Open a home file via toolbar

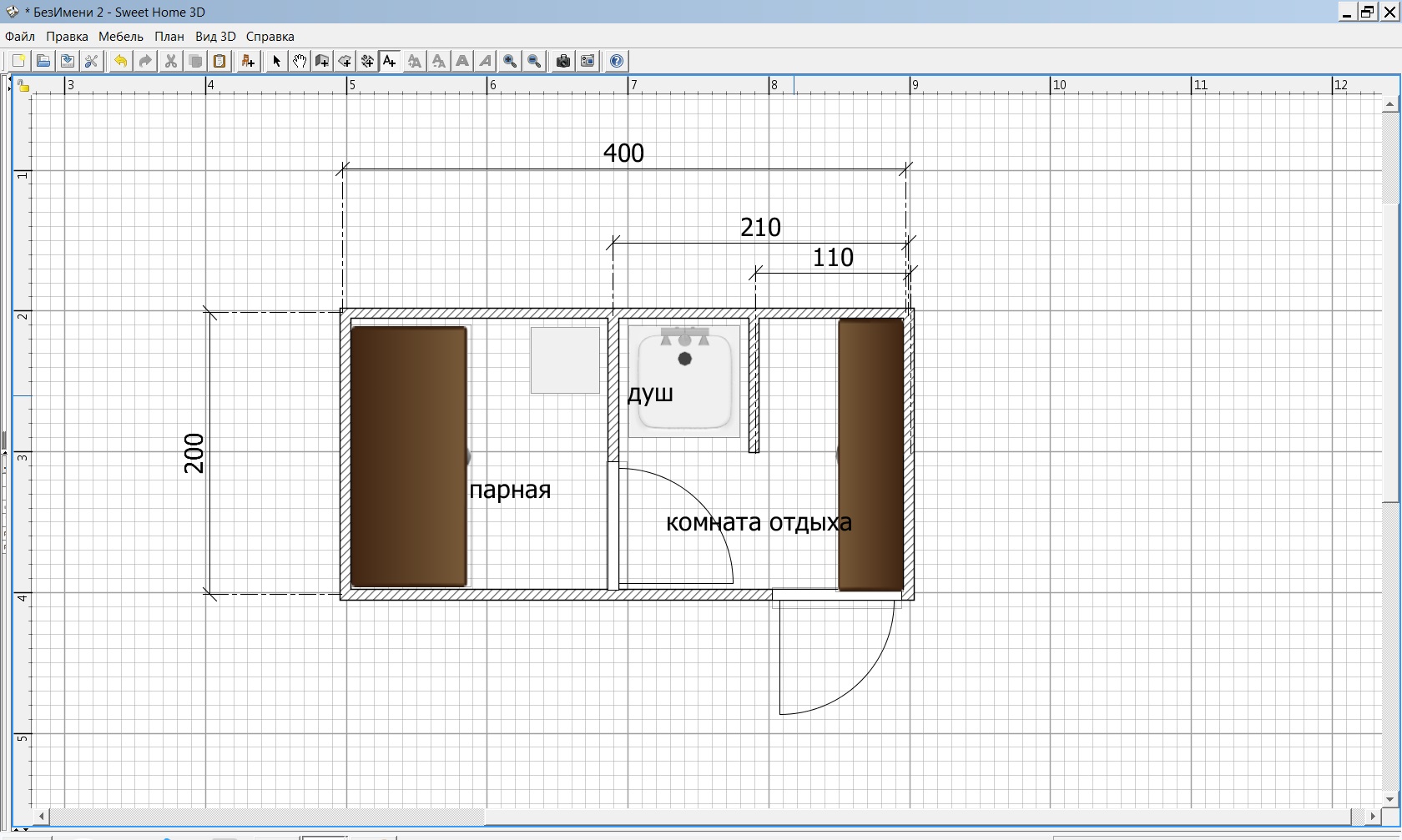[43, 61]
